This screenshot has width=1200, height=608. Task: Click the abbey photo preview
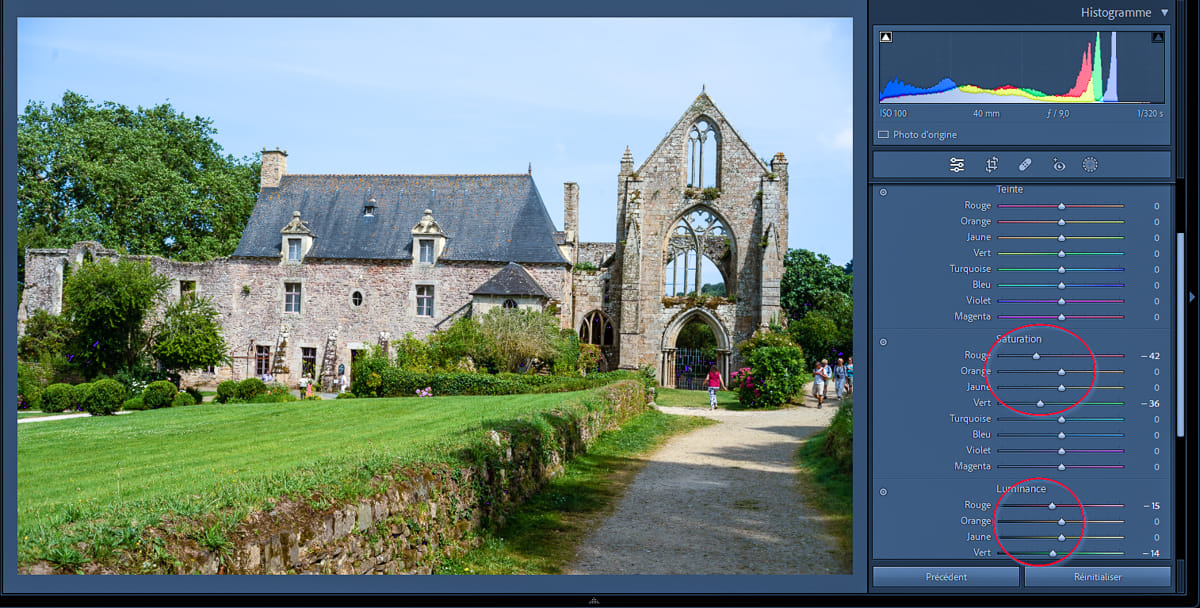434,296
